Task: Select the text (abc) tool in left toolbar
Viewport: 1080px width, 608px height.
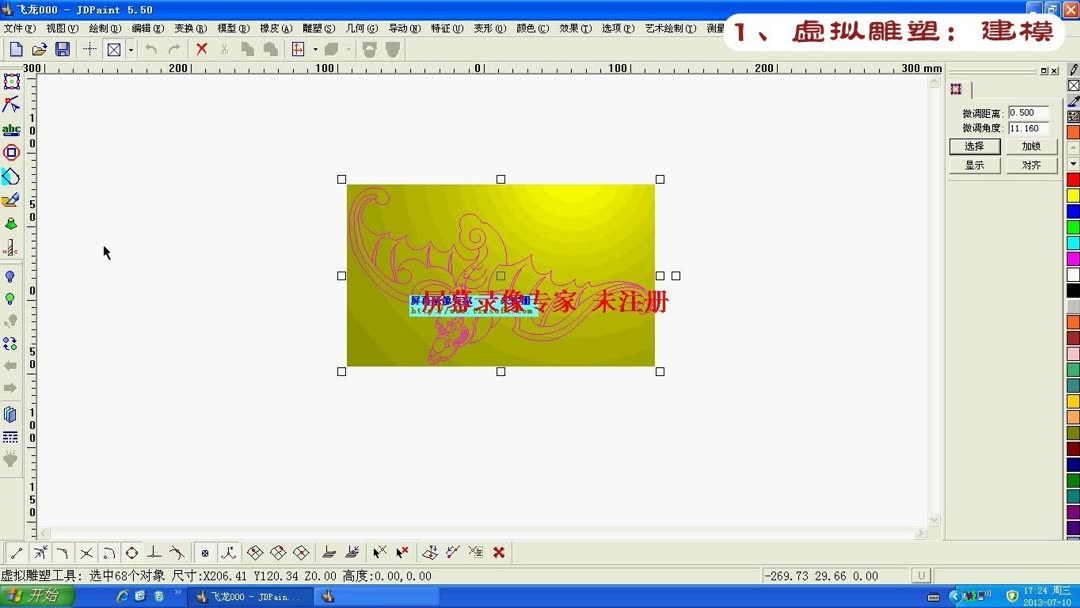Action: (12, 128)
